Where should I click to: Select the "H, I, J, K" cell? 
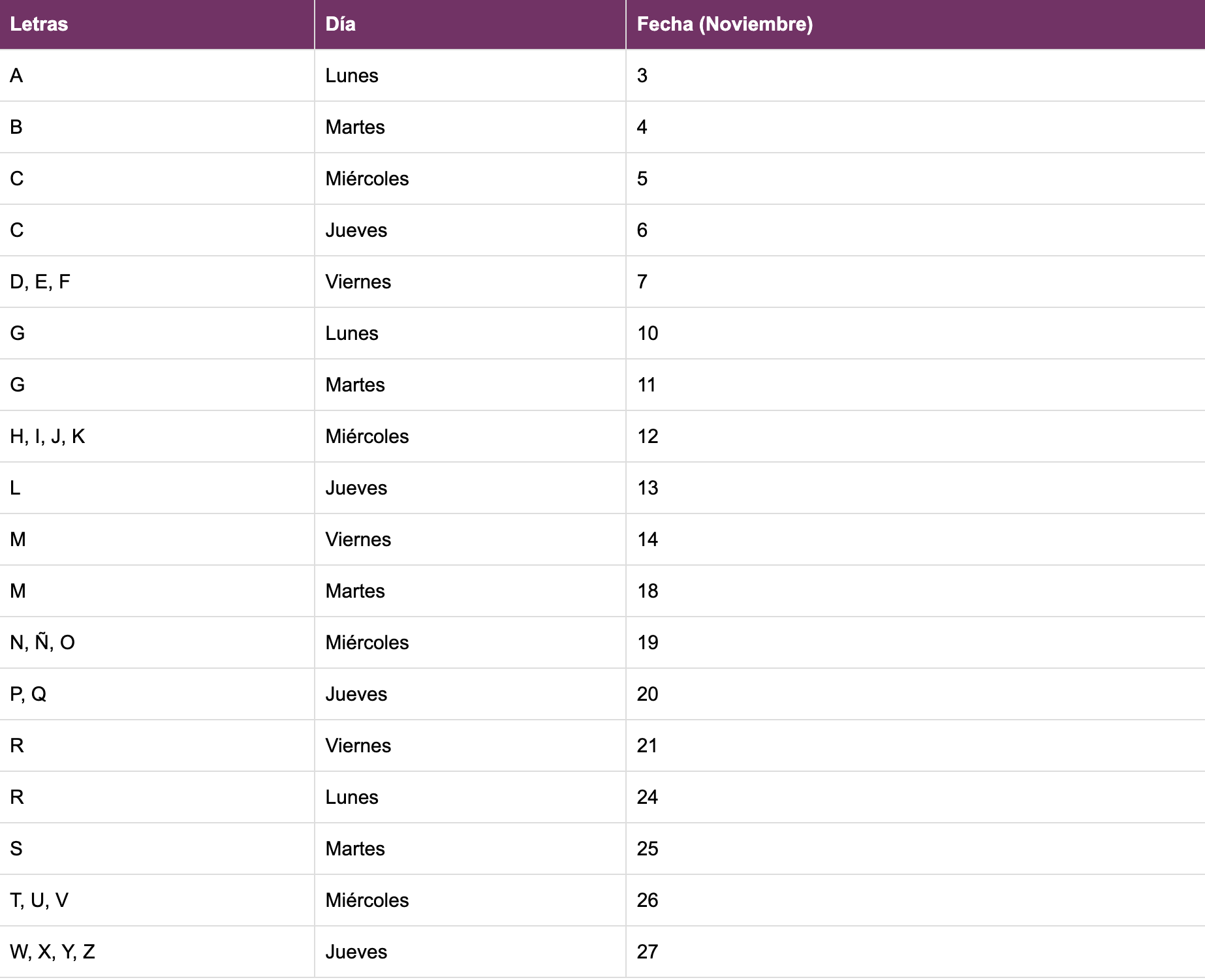click(x=48, y=436)
